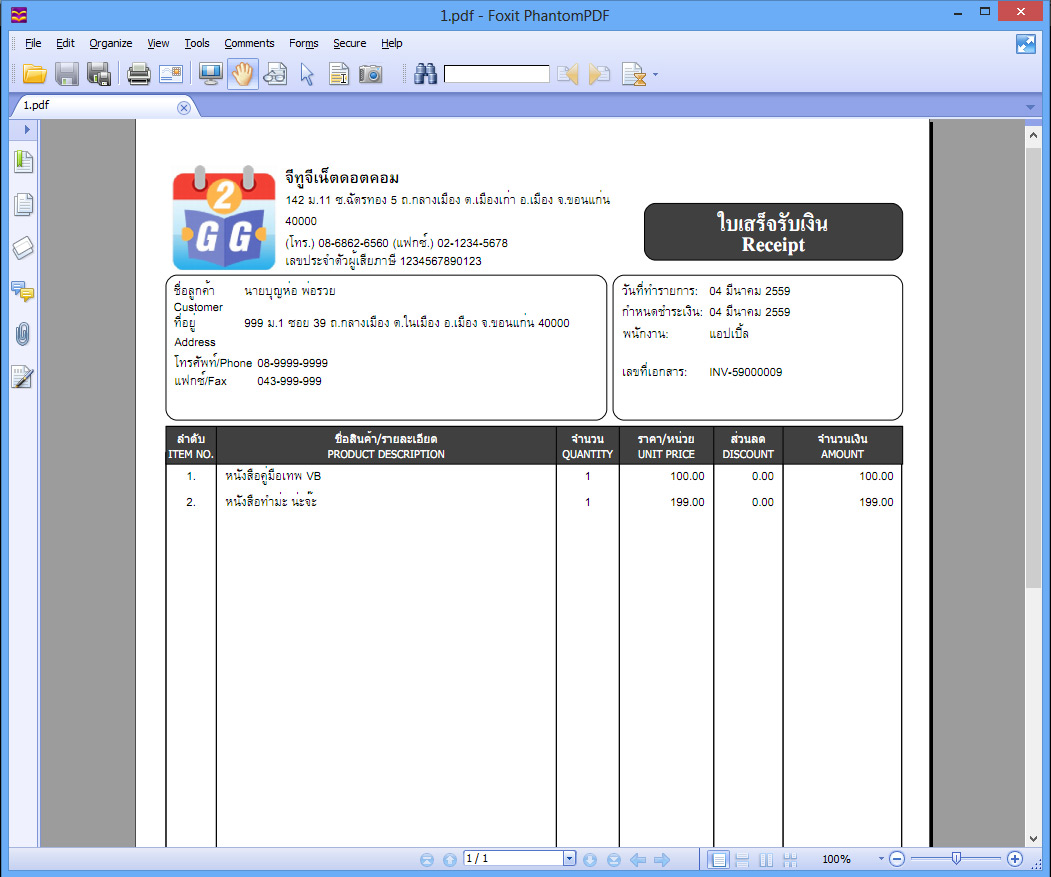
Task: Click the document-with-glasses read icon
Action: (x=275, y=74)
